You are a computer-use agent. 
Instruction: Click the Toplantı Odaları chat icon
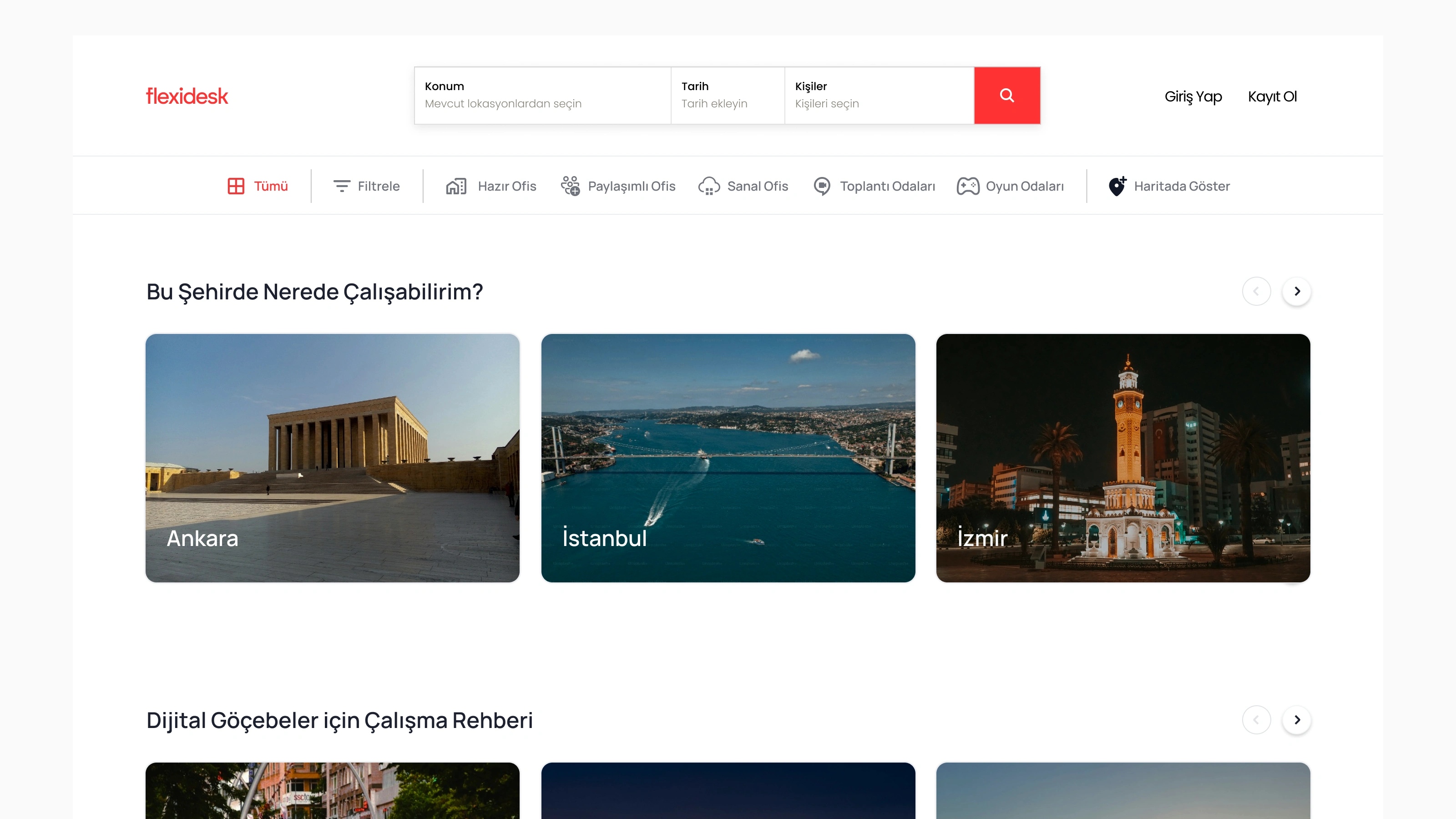point(822,186)
